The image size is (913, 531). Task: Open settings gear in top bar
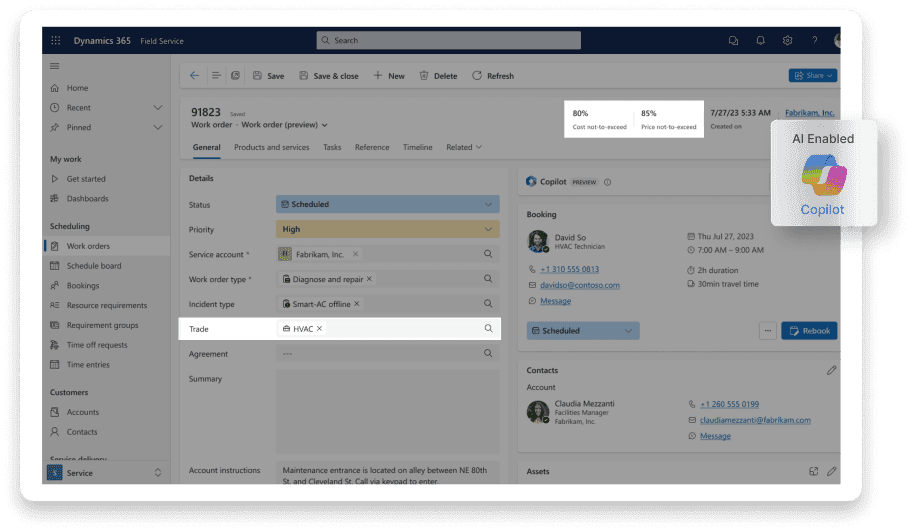[x=787, y=41]
